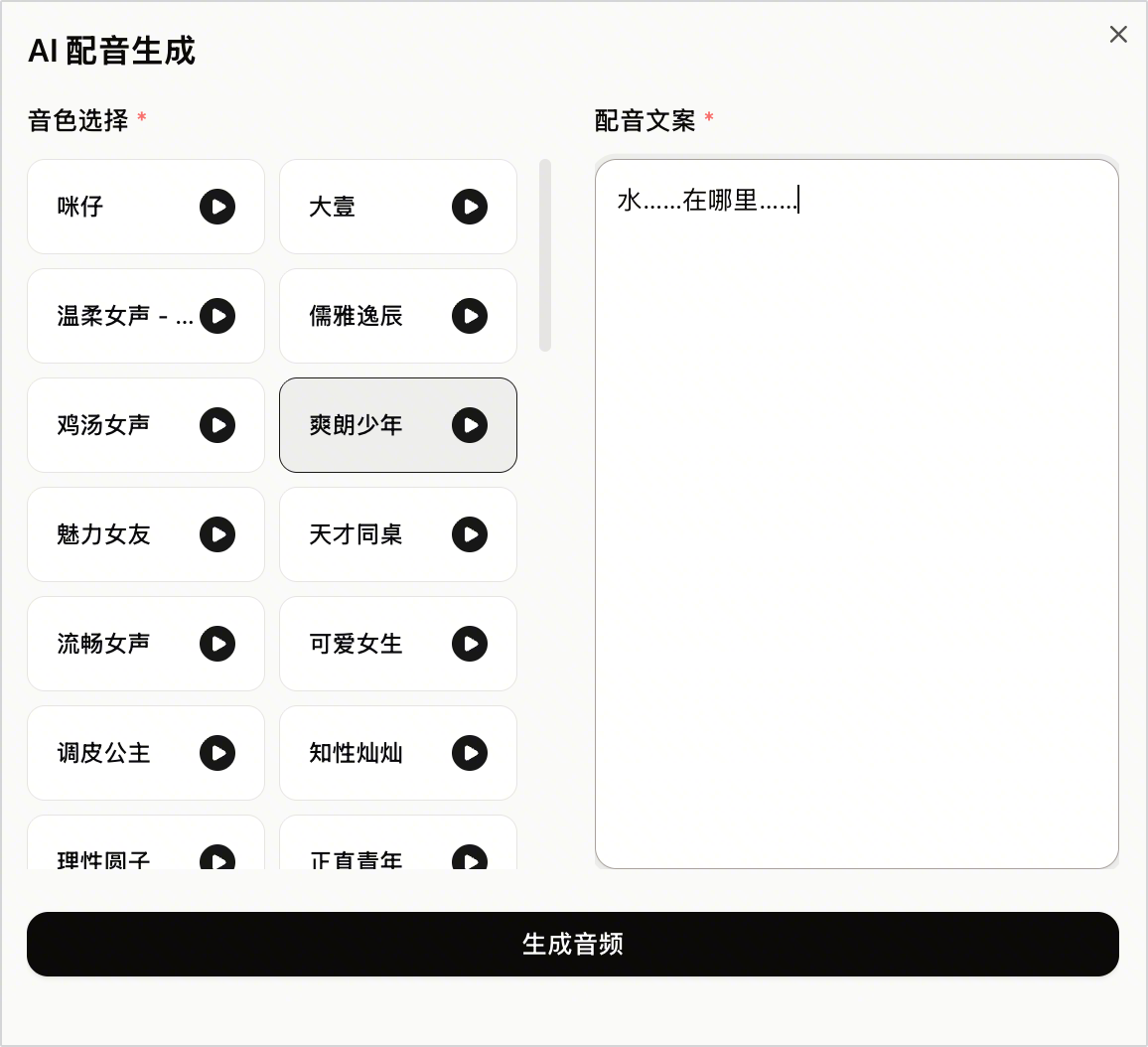
Task: Pick the 大壹 voice card
Action: click(398, 207)
